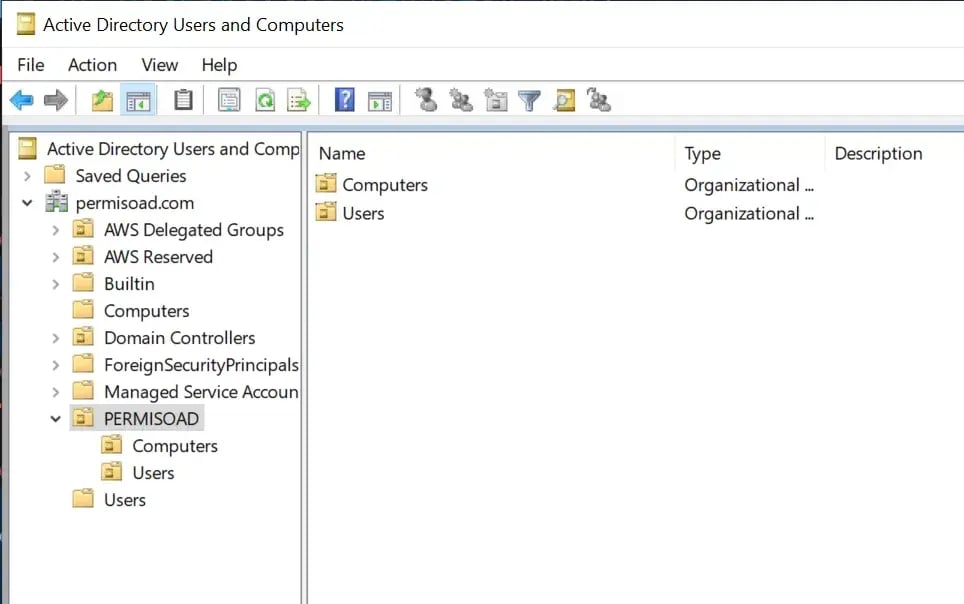Select Users OU under PERMISOAD in tree
This screenshot has height=604, width=964.
(153, 473)
